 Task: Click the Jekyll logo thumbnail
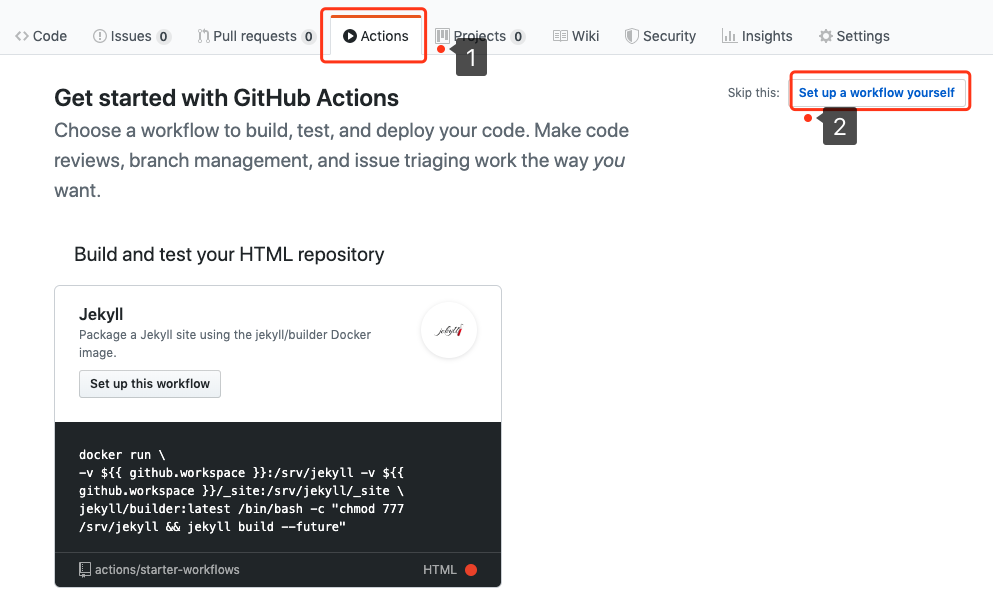tap(449, 330)
